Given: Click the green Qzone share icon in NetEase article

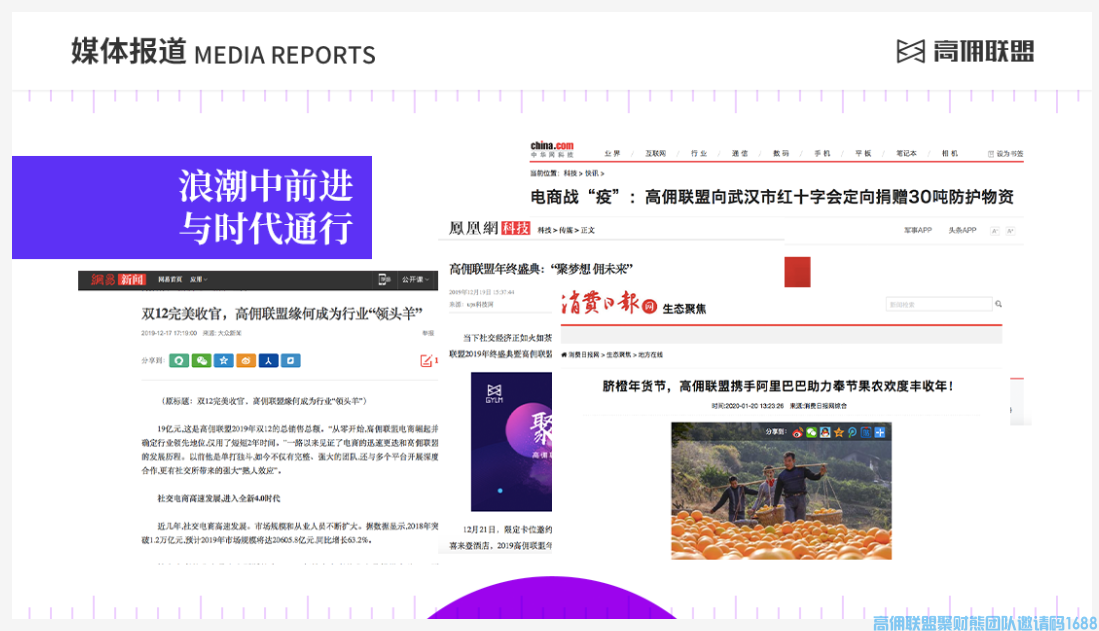Looking at the screenshot, I should tap(179, 360).
